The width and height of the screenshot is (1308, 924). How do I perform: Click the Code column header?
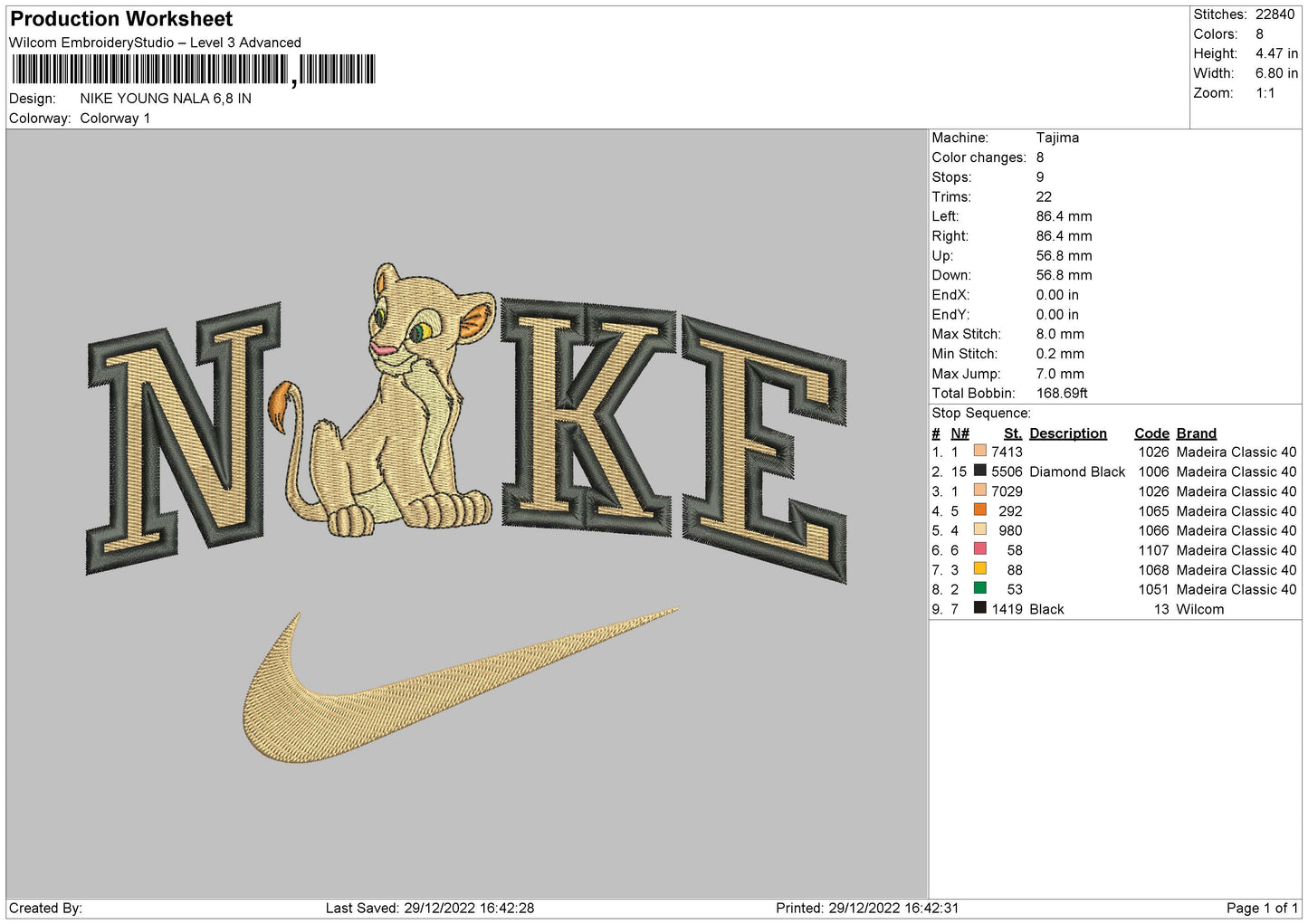coord(1151,433)
